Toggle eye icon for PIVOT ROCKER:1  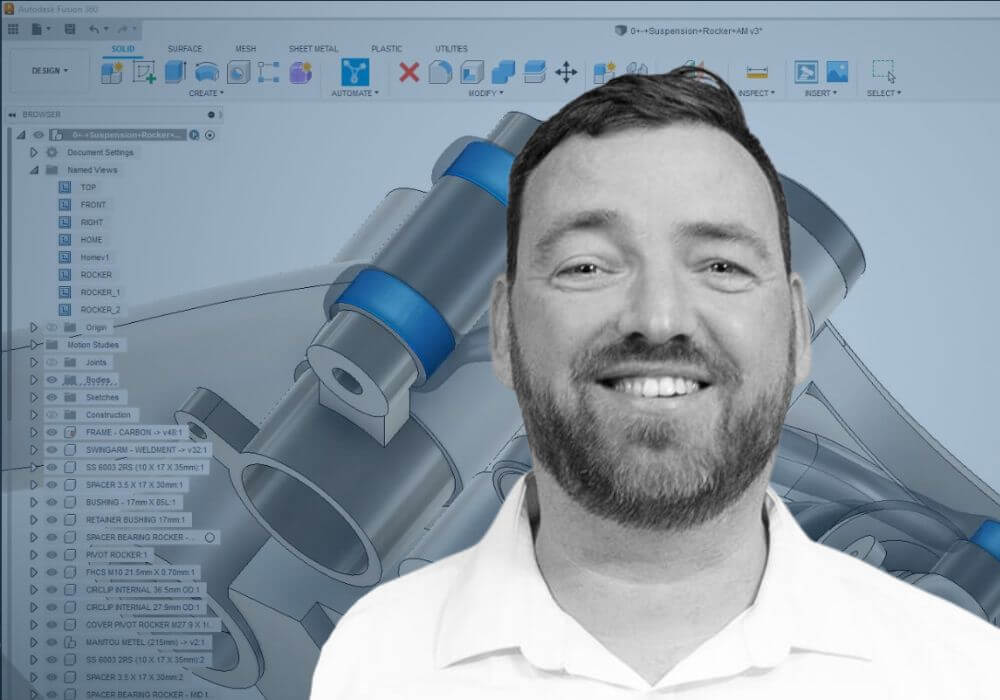click(x=52, y=554)
